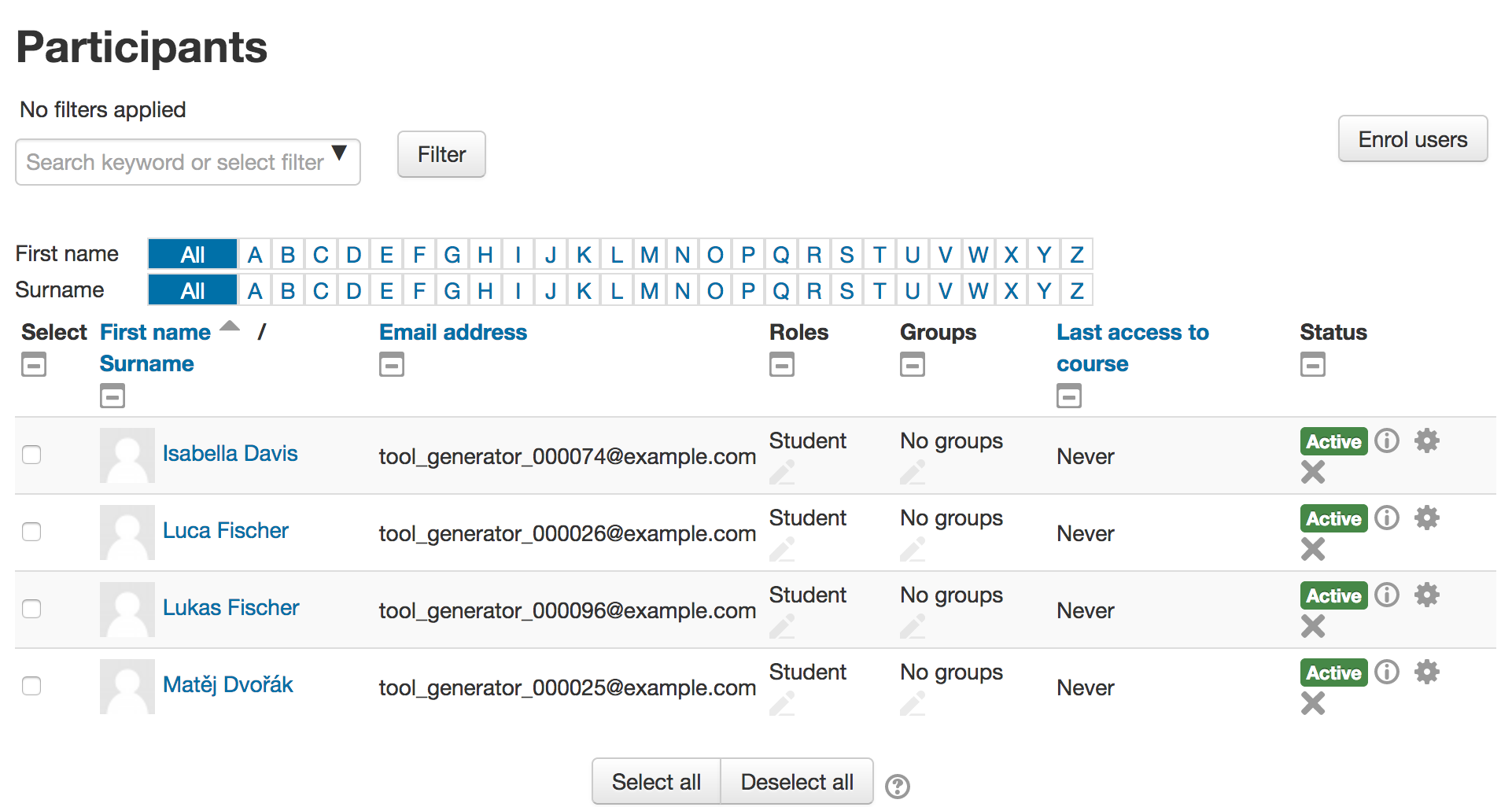Filter surname by letter F

(x=419, y=291)
